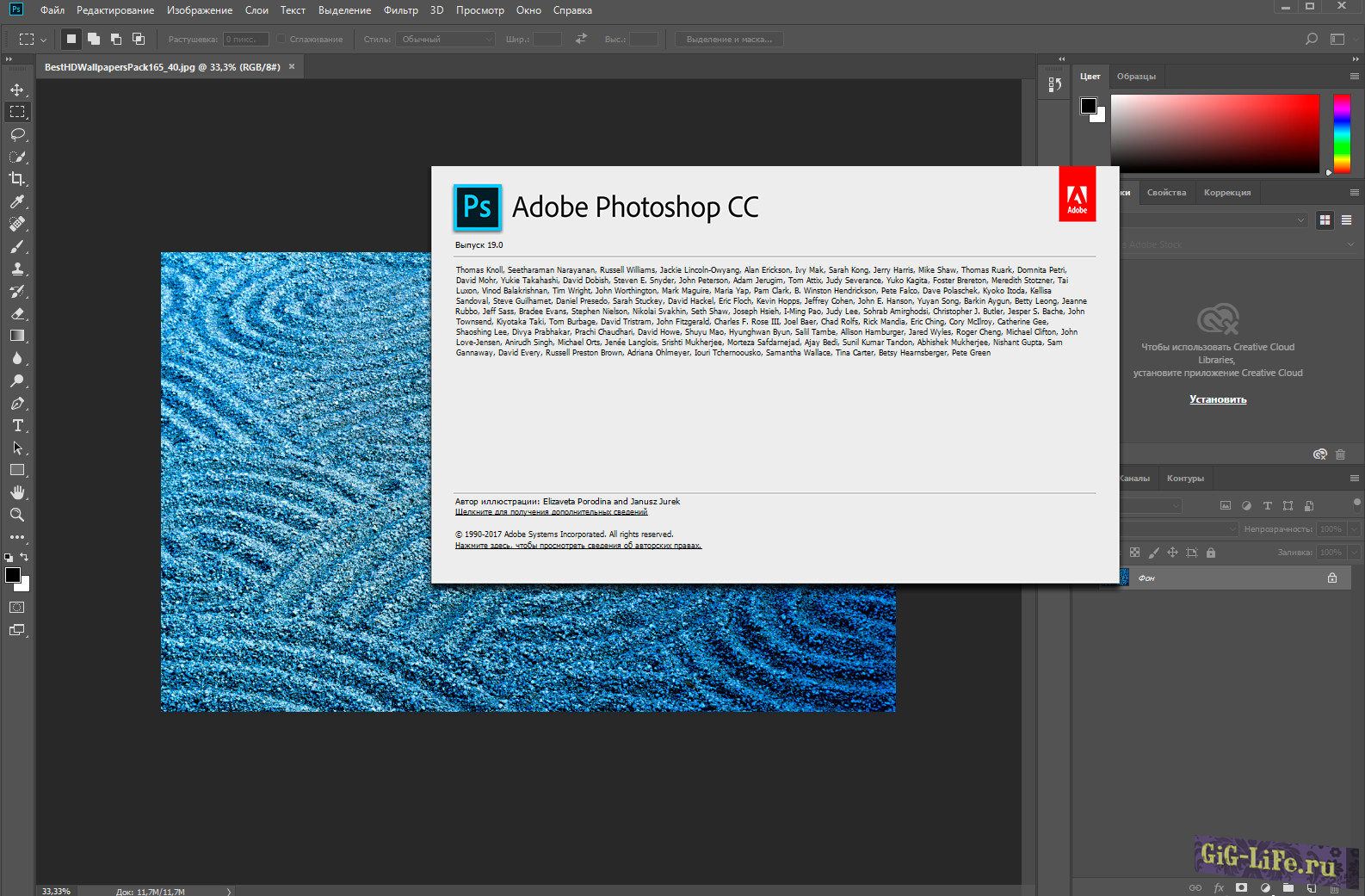Viewport: 1365px width, 896px height.
Task: Select the Hand tool
Action: coord(17,492)
